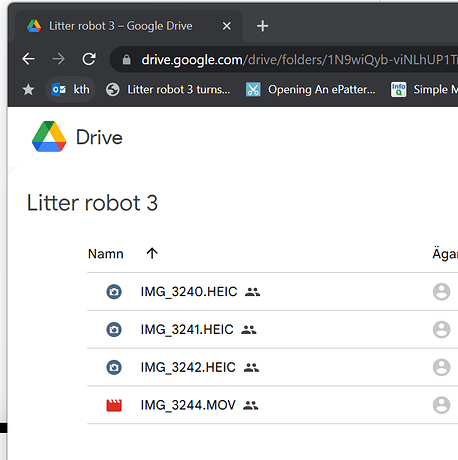Viewport: 458px width, 460px height.
Task: Click the owner avatar for IMG_3242.HEIC
Action: [442, 367]
